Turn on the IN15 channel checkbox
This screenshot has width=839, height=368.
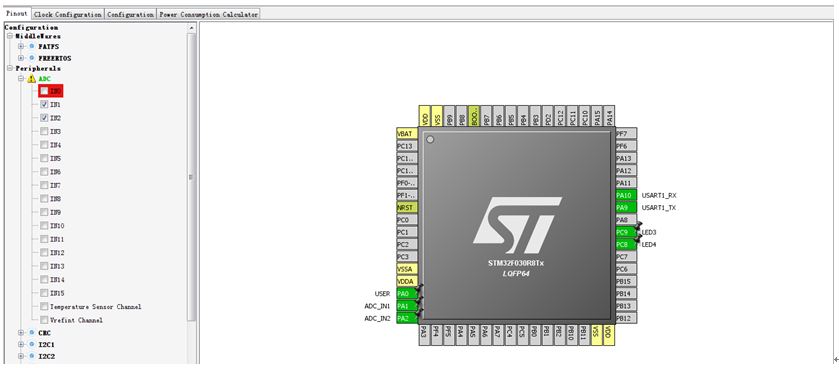click(44, 293)
